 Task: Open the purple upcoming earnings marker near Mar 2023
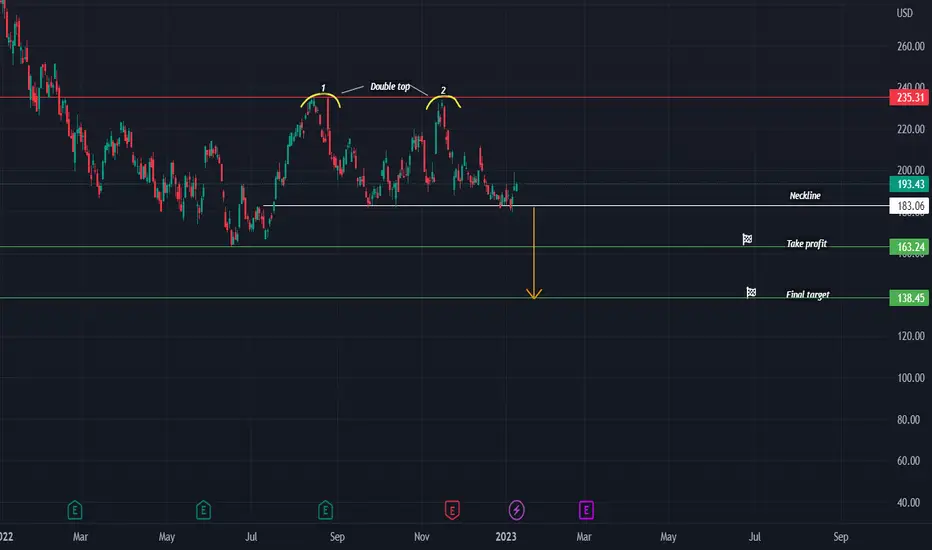[x=586, y=510]
